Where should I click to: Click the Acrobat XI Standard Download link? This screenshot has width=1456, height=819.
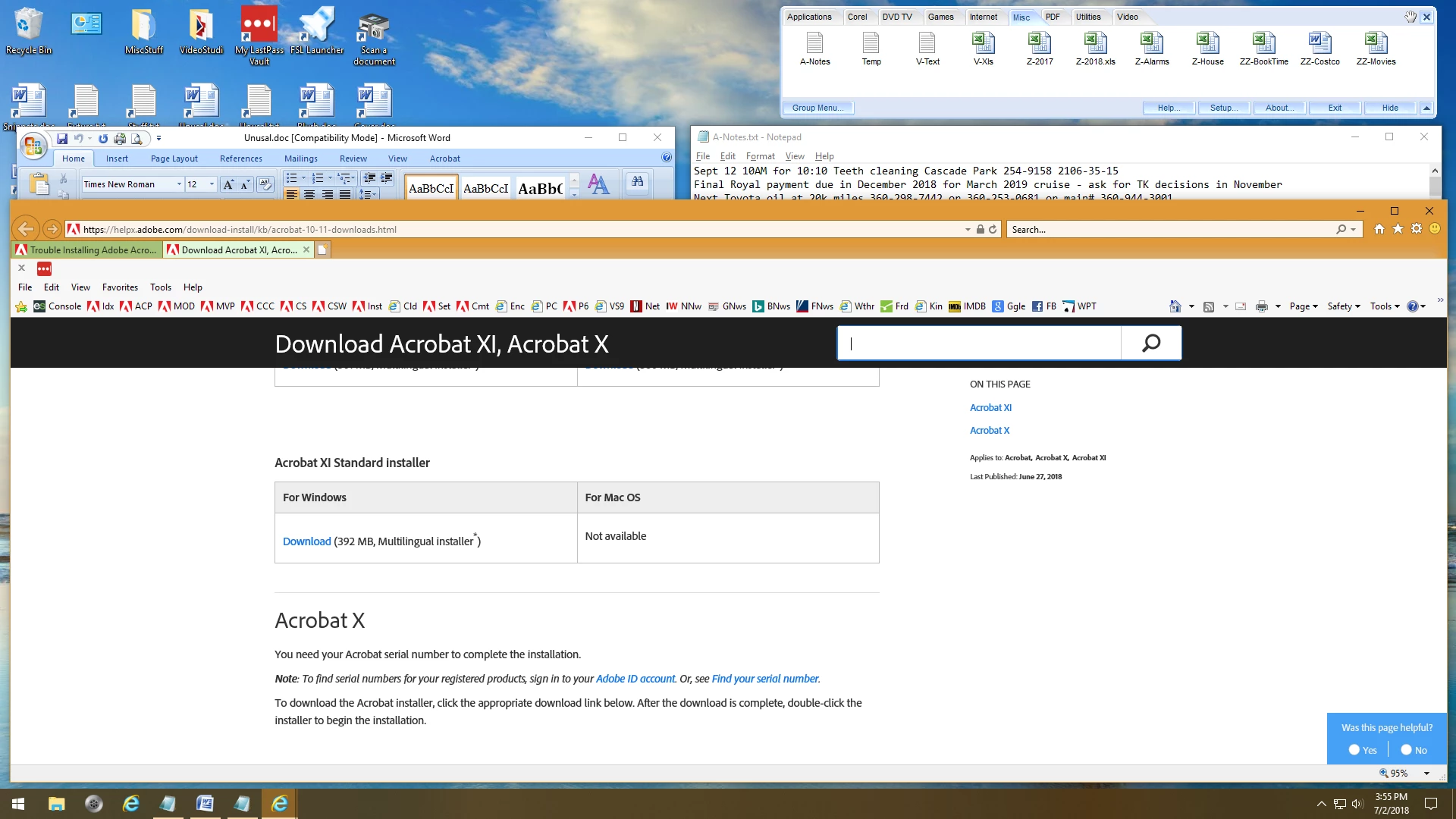pos(306,541)
